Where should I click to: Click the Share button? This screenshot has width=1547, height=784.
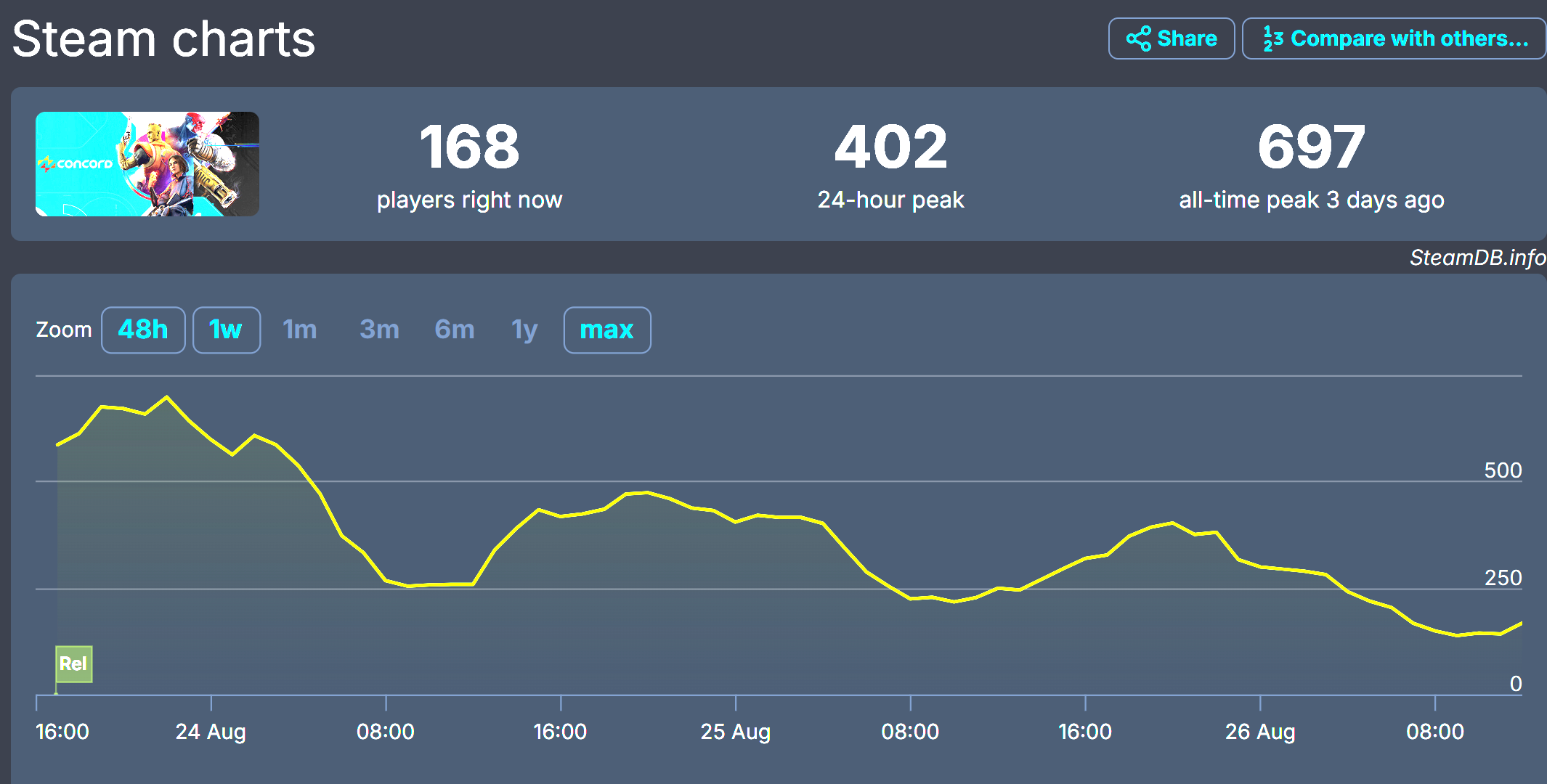[1171, 38]
